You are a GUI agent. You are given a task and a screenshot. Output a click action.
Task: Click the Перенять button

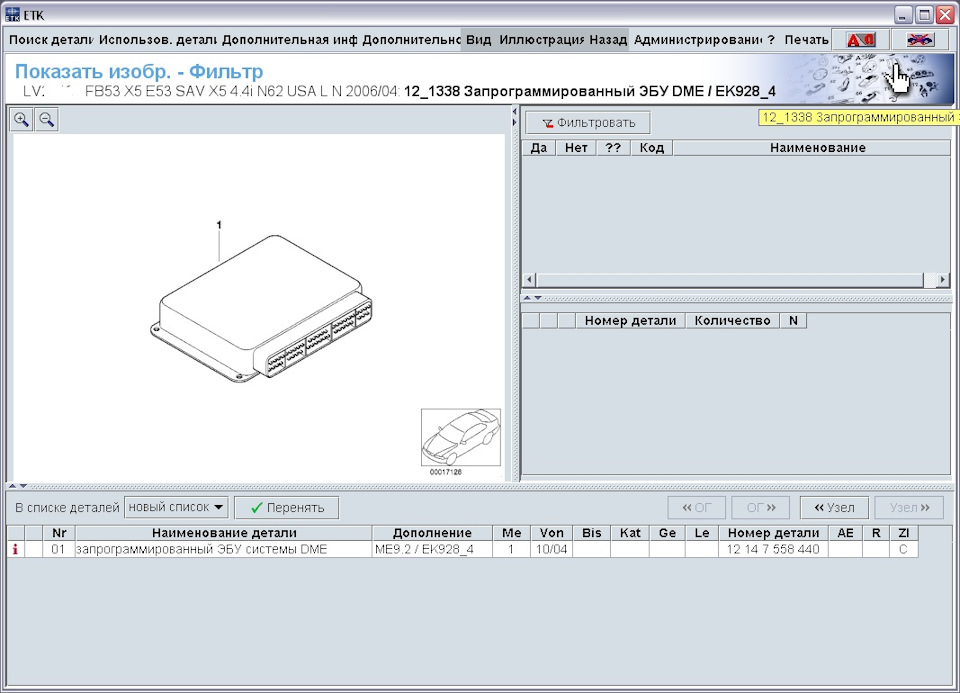click(x=287, y=508)
